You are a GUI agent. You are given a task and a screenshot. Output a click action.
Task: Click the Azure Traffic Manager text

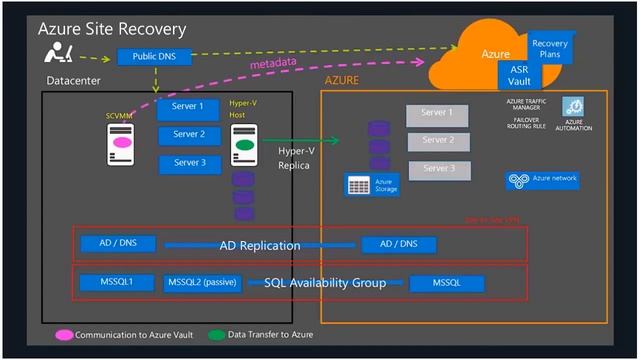pos(526,104)
